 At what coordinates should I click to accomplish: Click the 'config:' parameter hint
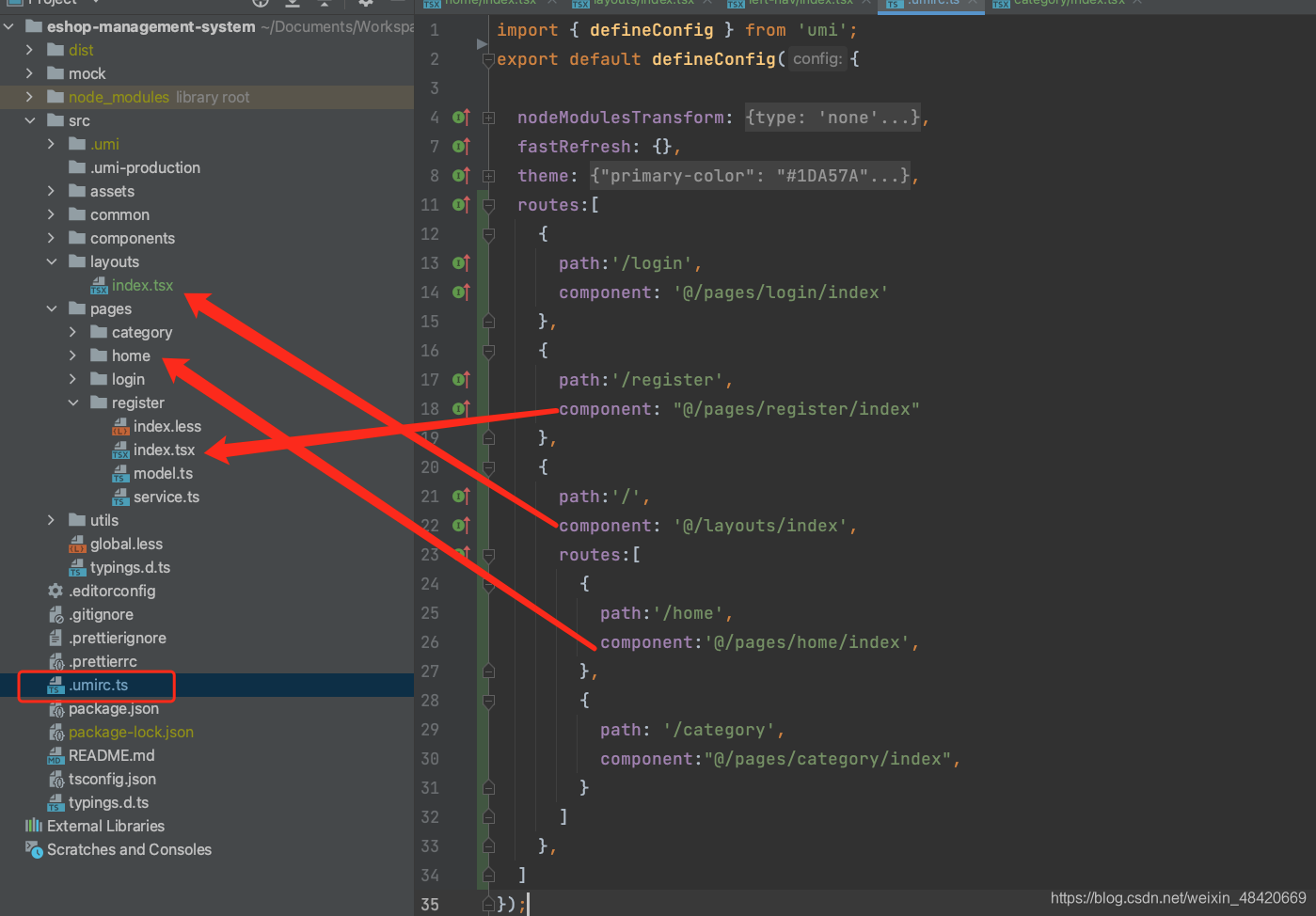(817, 59)
